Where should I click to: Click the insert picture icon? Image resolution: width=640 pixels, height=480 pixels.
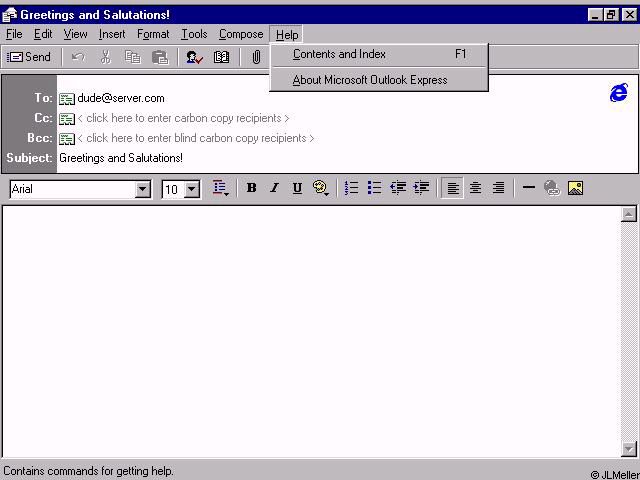[x=575, y=188]
